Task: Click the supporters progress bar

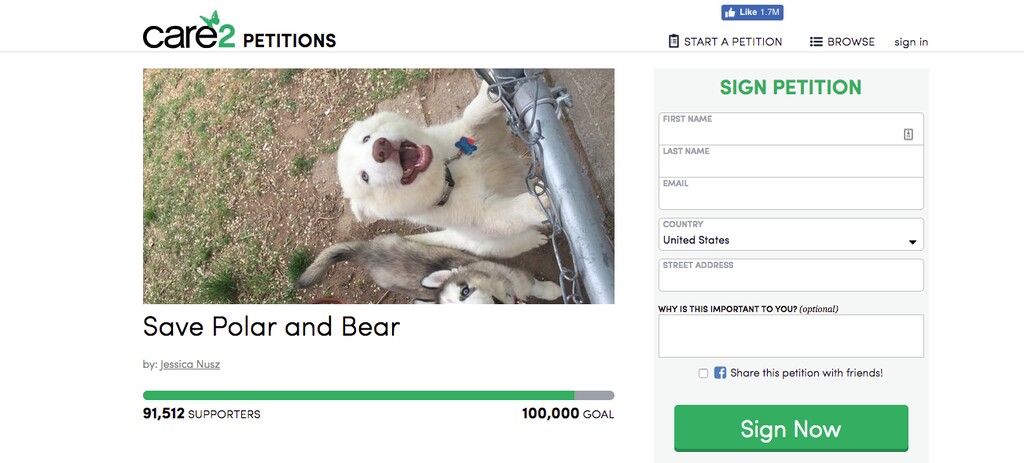Action: pyautogui.click(x=378, y=395)
